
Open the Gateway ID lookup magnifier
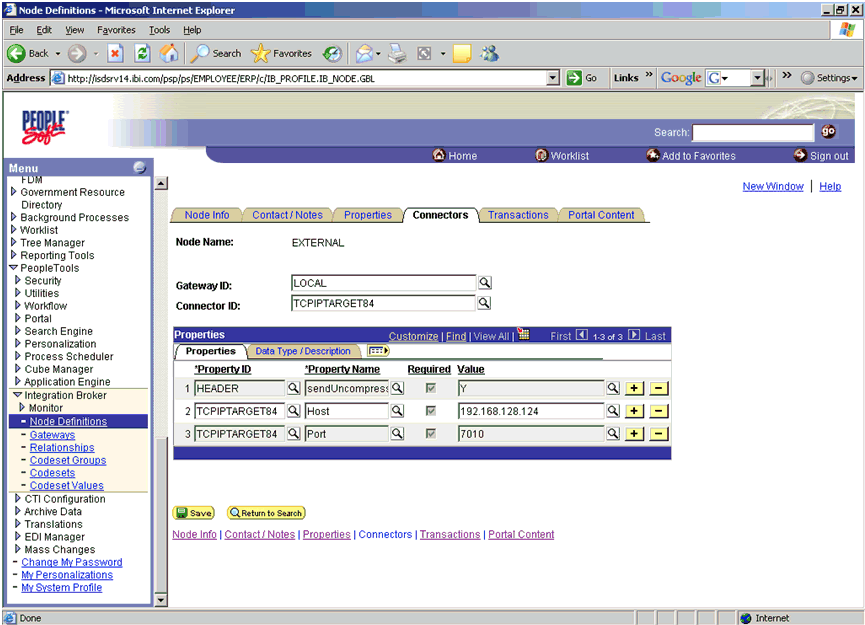[485, 283]
